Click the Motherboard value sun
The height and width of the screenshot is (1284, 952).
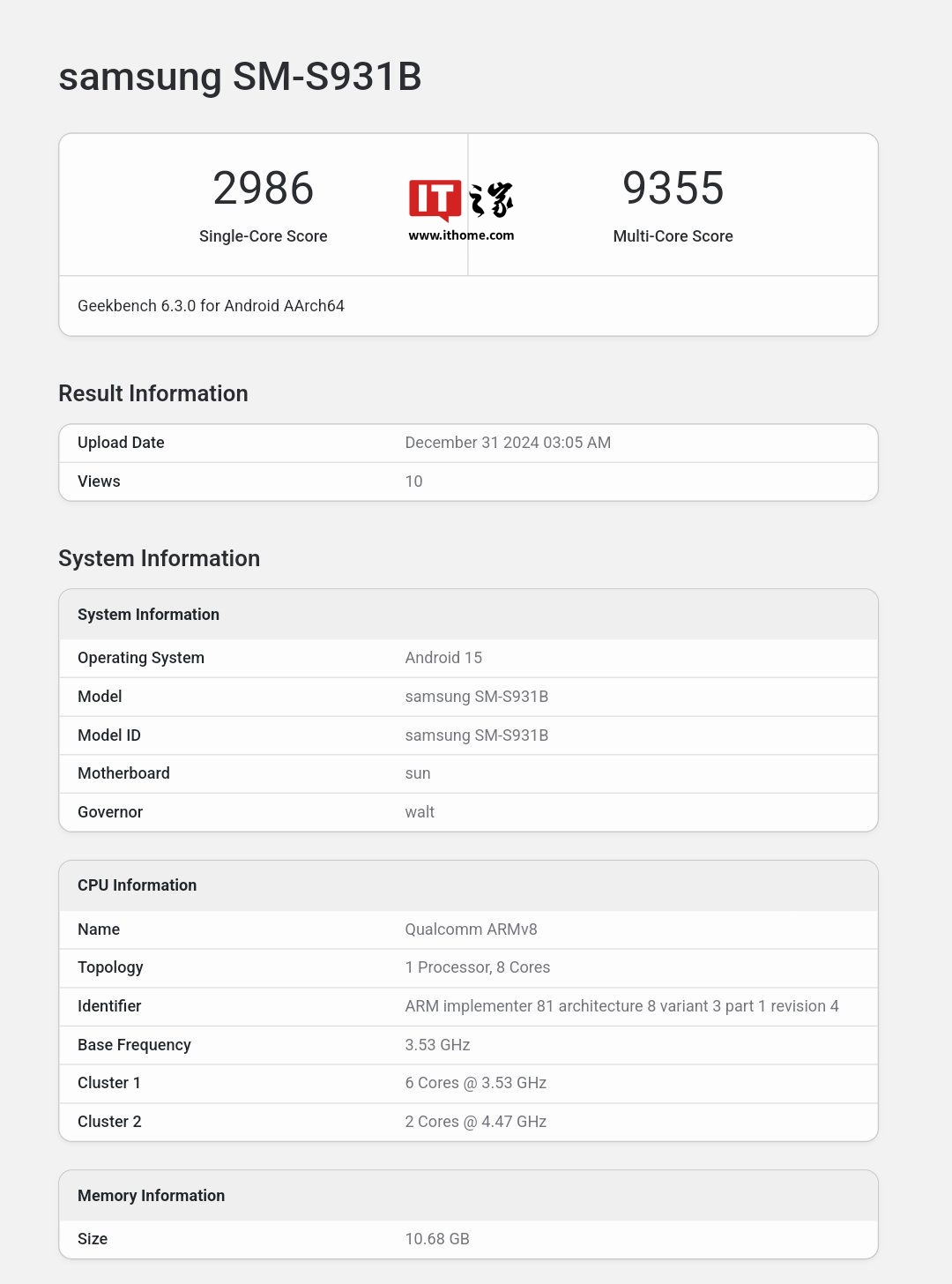(418, 773)
